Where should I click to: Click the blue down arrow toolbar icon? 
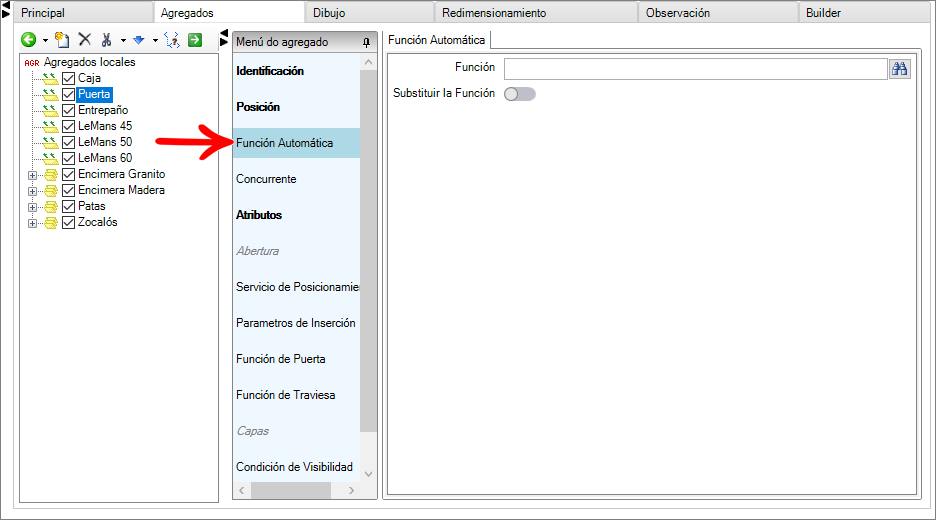coord(139,40)
